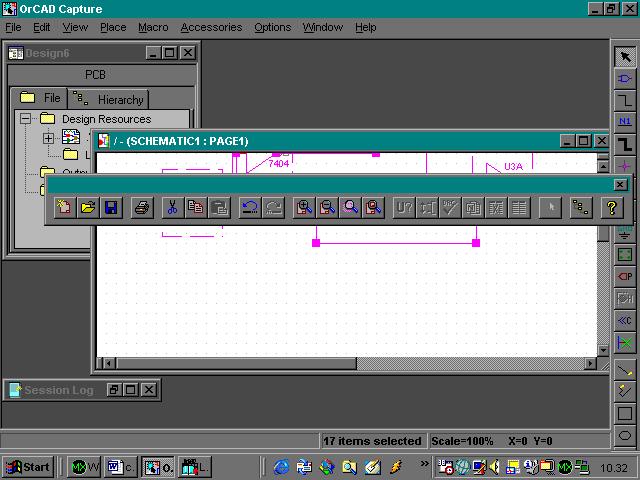Collapse the Design Resources tree node
This screenshot has width=640, height=480.
tap(26, 119)
